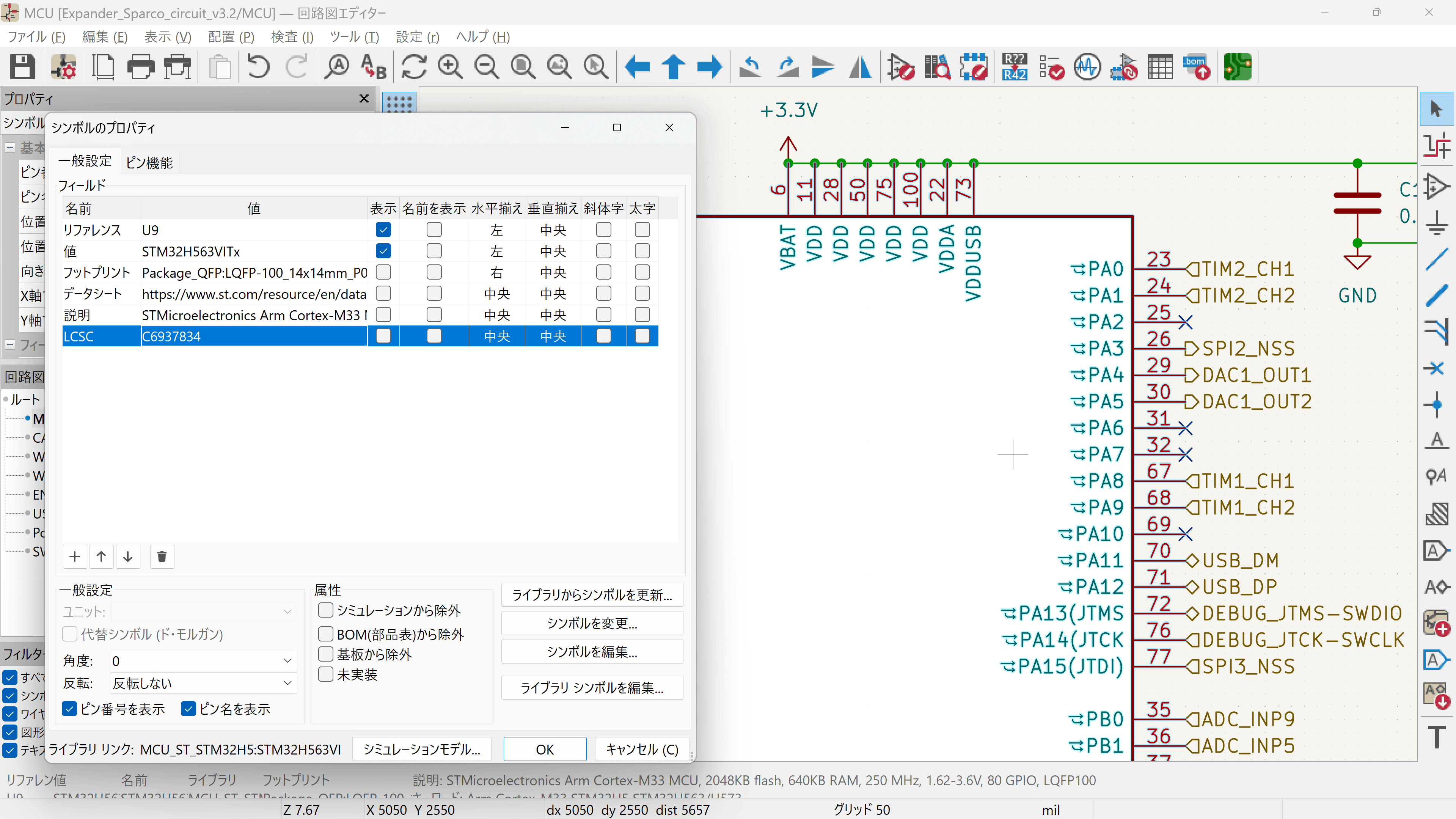Screen dimensions: 1456x819
Task: Open ユニット dropdown
Action: coord(204,611)
